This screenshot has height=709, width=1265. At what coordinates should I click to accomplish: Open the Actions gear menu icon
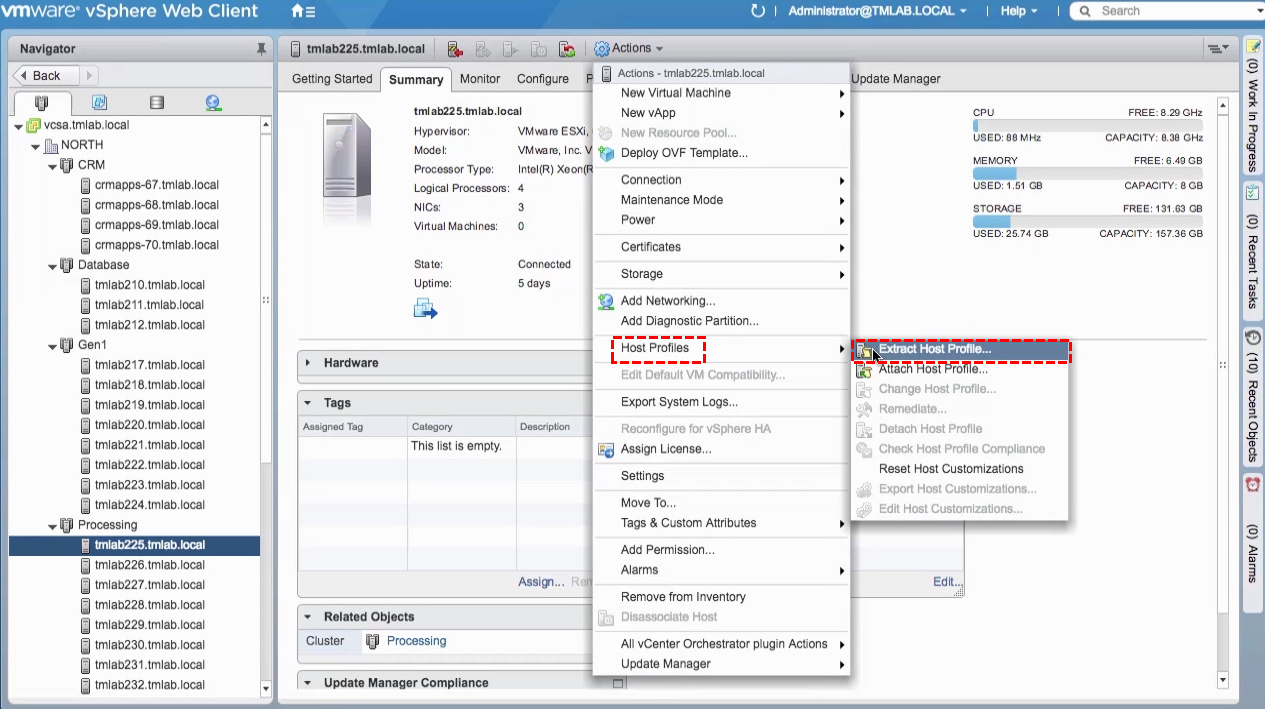[601, 48]
